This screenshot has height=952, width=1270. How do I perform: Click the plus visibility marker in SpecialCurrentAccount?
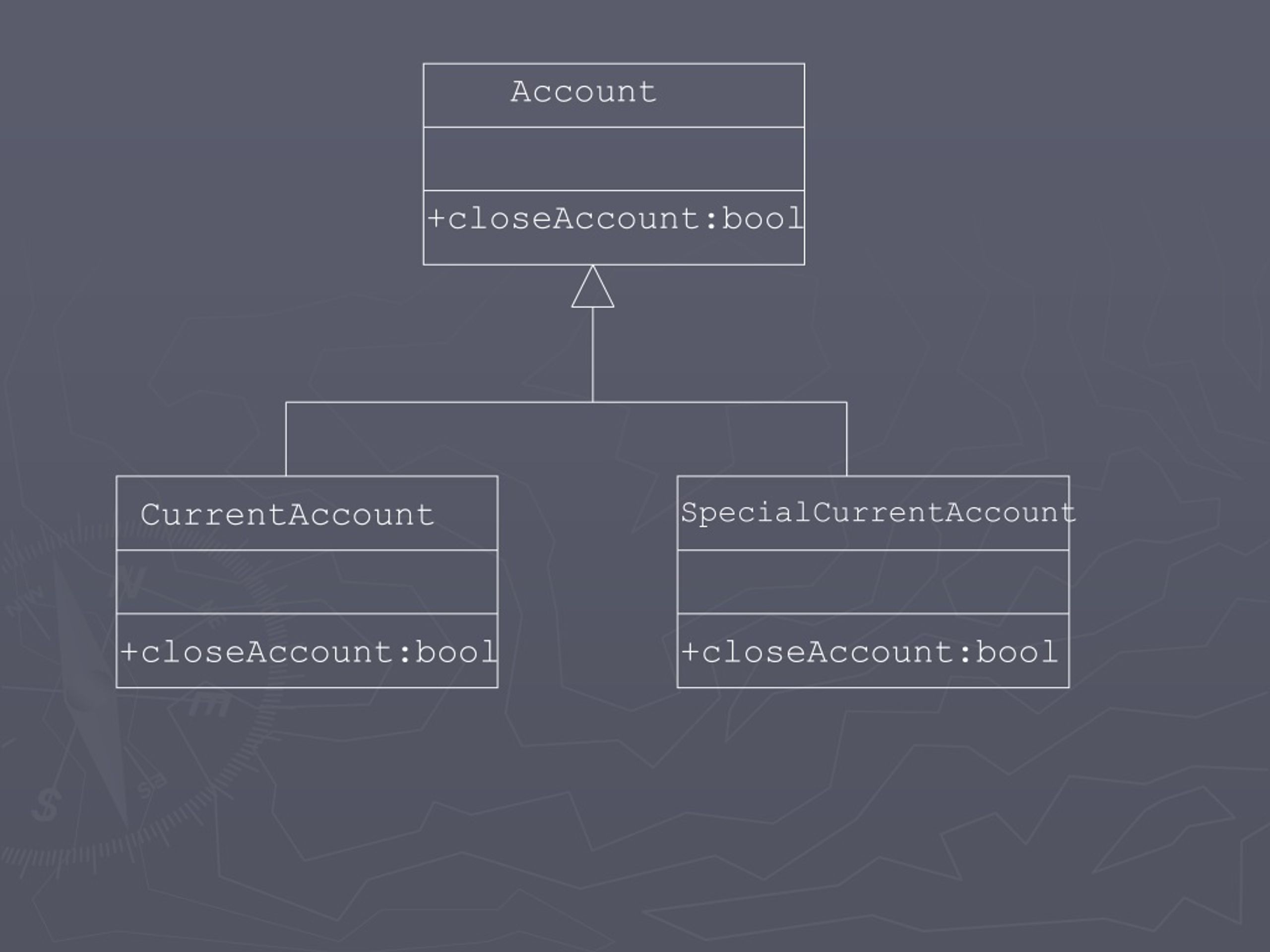coord(690,653)
